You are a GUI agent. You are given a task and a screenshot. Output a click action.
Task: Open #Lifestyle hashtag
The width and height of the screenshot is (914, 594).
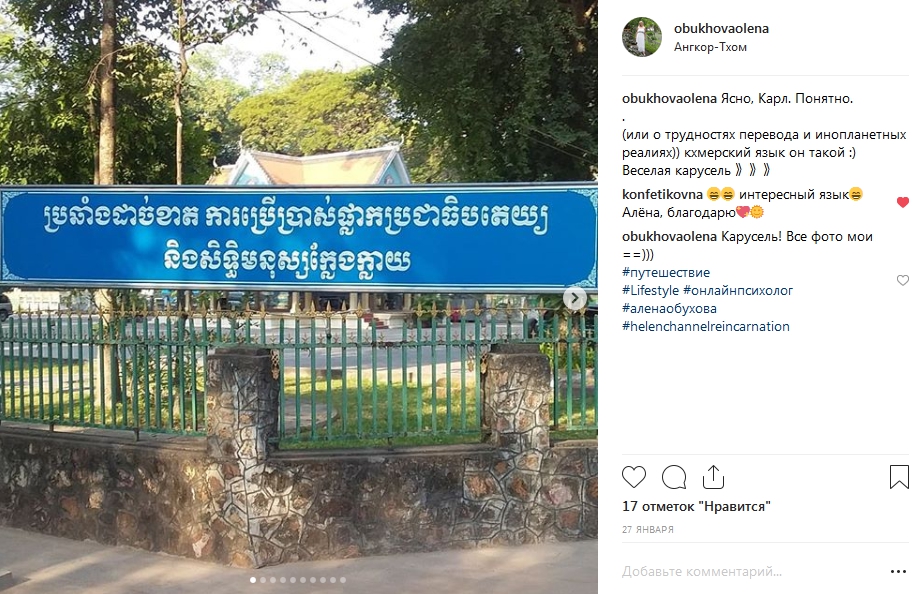pos(651,290)
